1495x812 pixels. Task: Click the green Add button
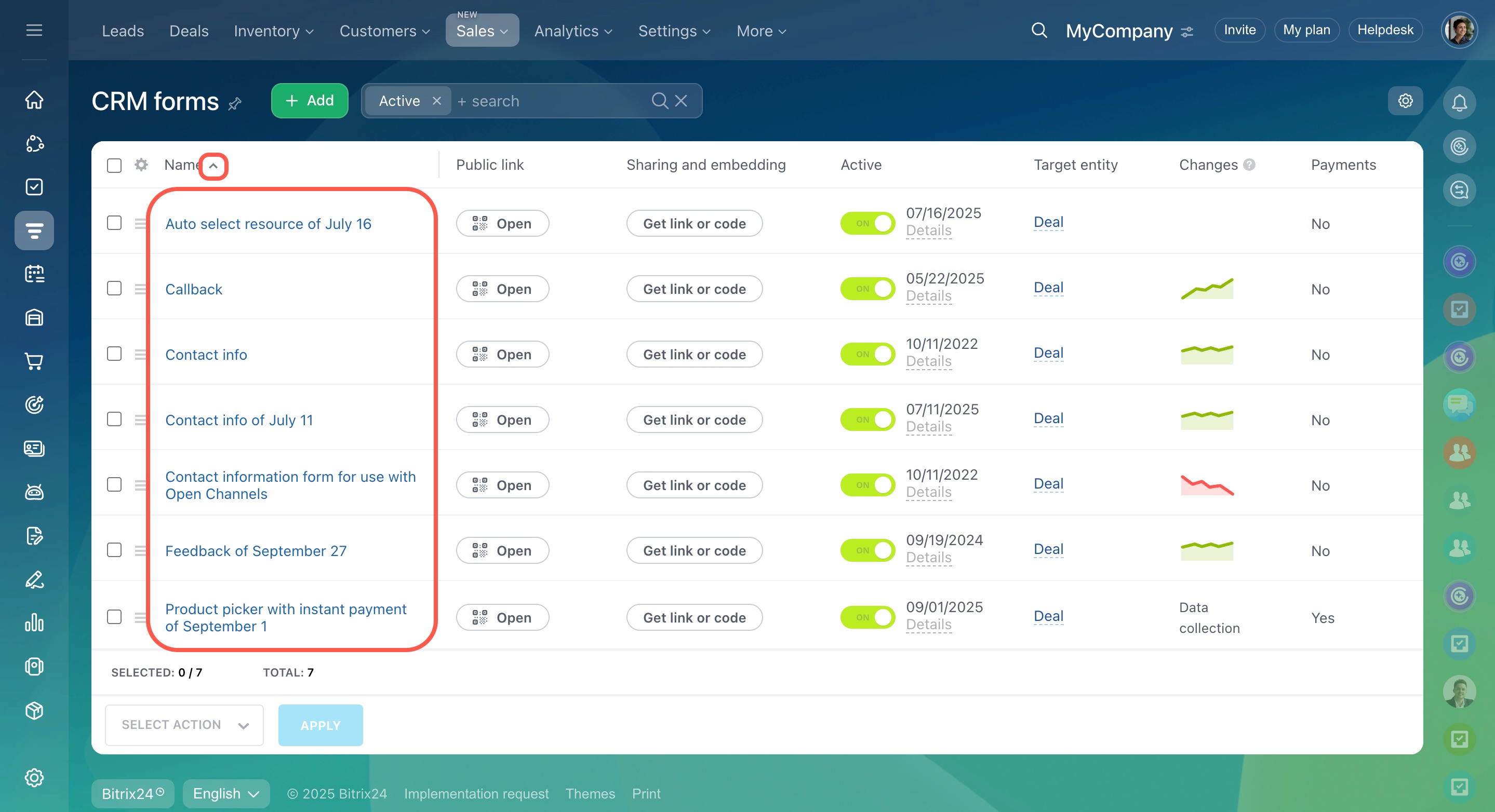309,101
